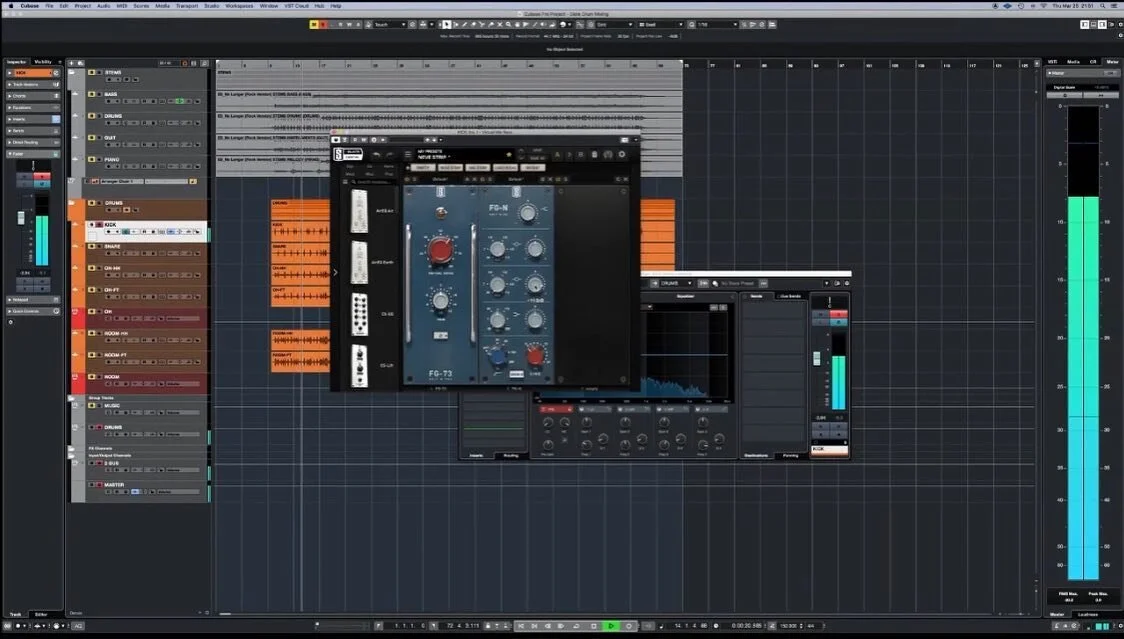Click the channel settings fader handle
Image resolution: width=1124 pixels, height=639 pixels.
816,359
